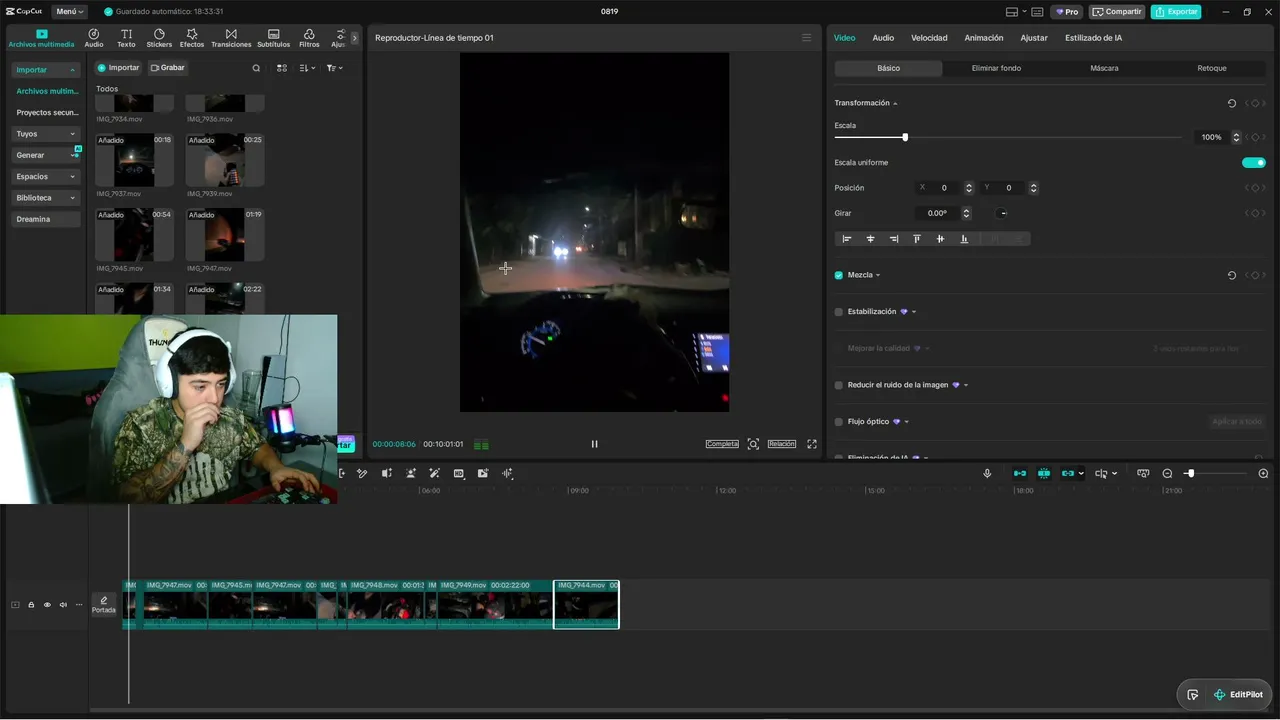The width and height of the screenshot is (1280, 720).
Task: Reset the Mezcla settings
Action: 1231,275
